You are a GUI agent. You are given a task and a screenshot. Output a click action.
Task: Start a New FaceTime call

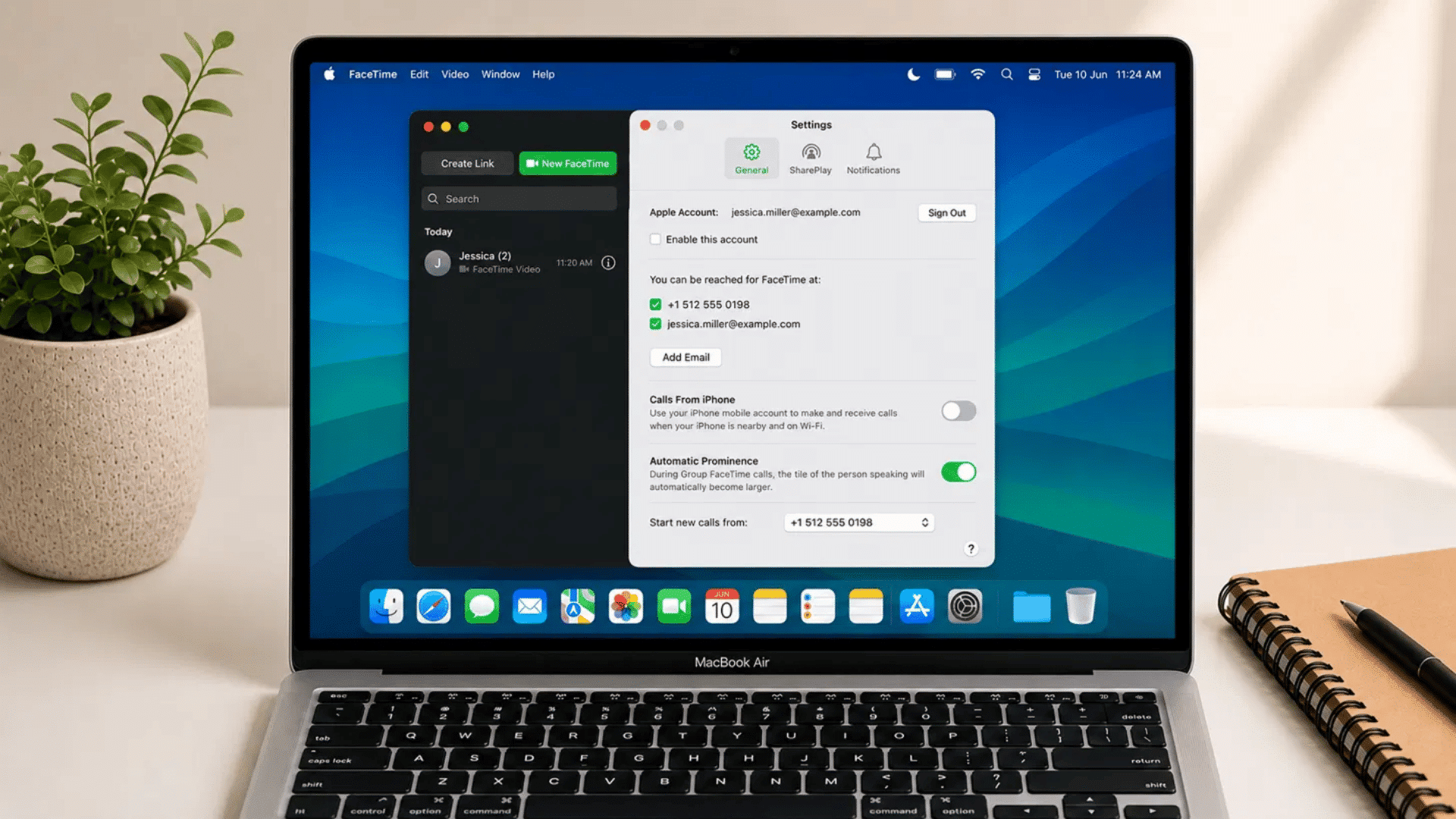tap(568, 164)
